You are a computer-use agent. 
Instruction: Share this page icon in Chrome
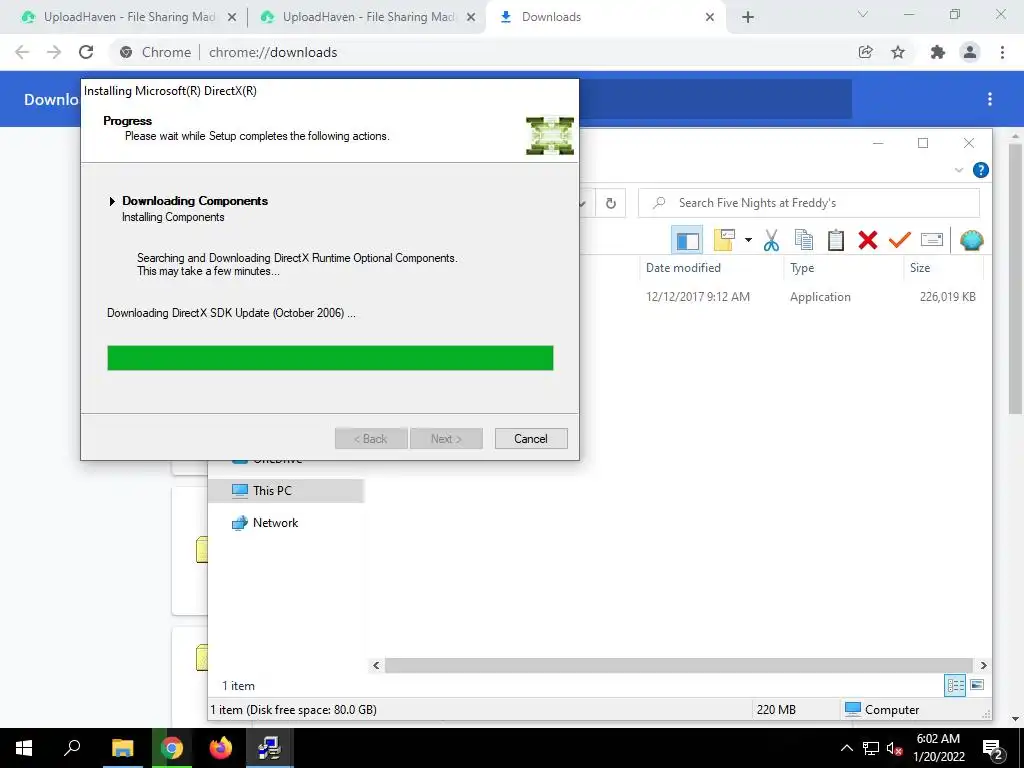[866, 52]
